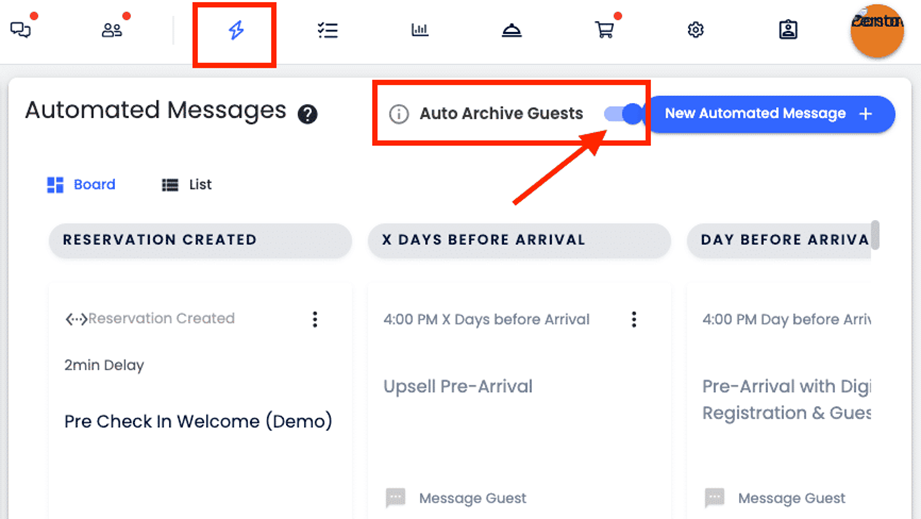Open the contact badge icon

point(788,30)
